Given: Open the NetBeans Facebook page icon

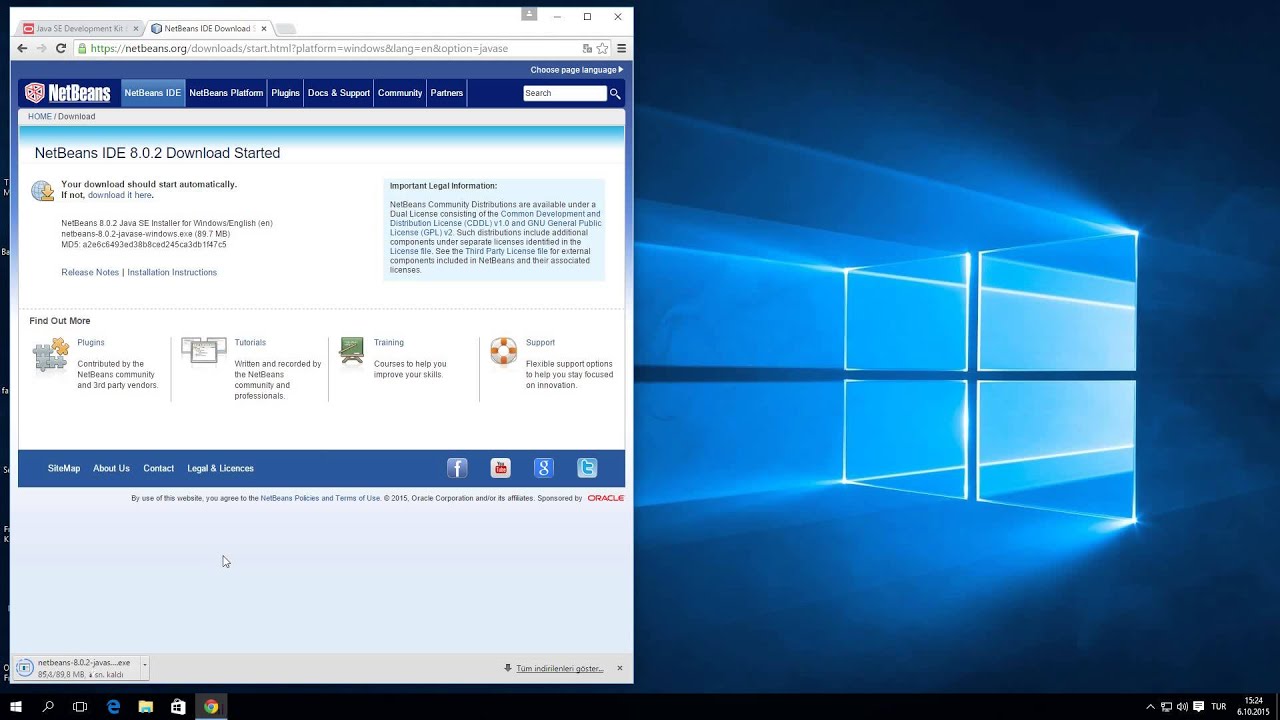Looking at the screenshot, I should tap(457, 468).
